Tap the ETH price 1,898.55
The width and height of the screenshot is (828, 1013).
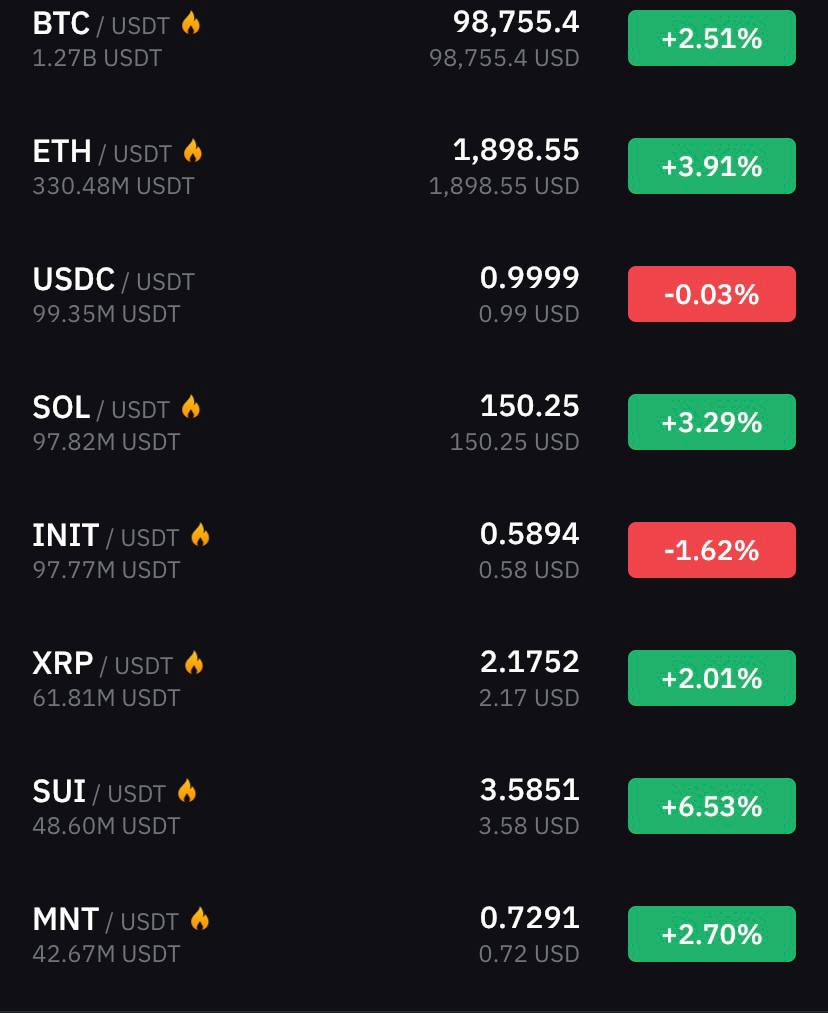coord(515,151)
